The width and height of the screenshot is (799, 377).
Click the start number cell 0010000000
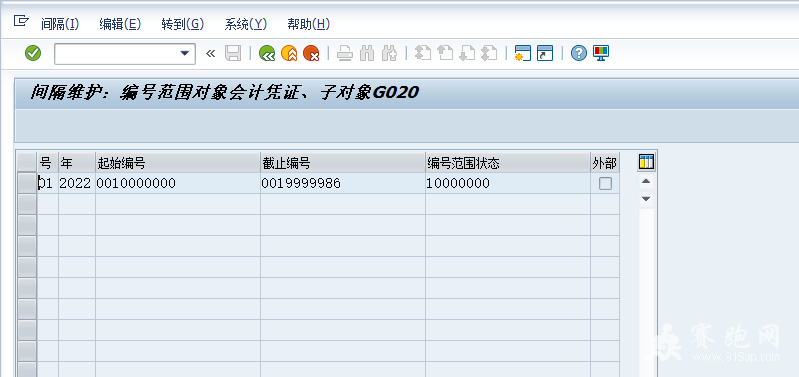(x=178, y=183)
